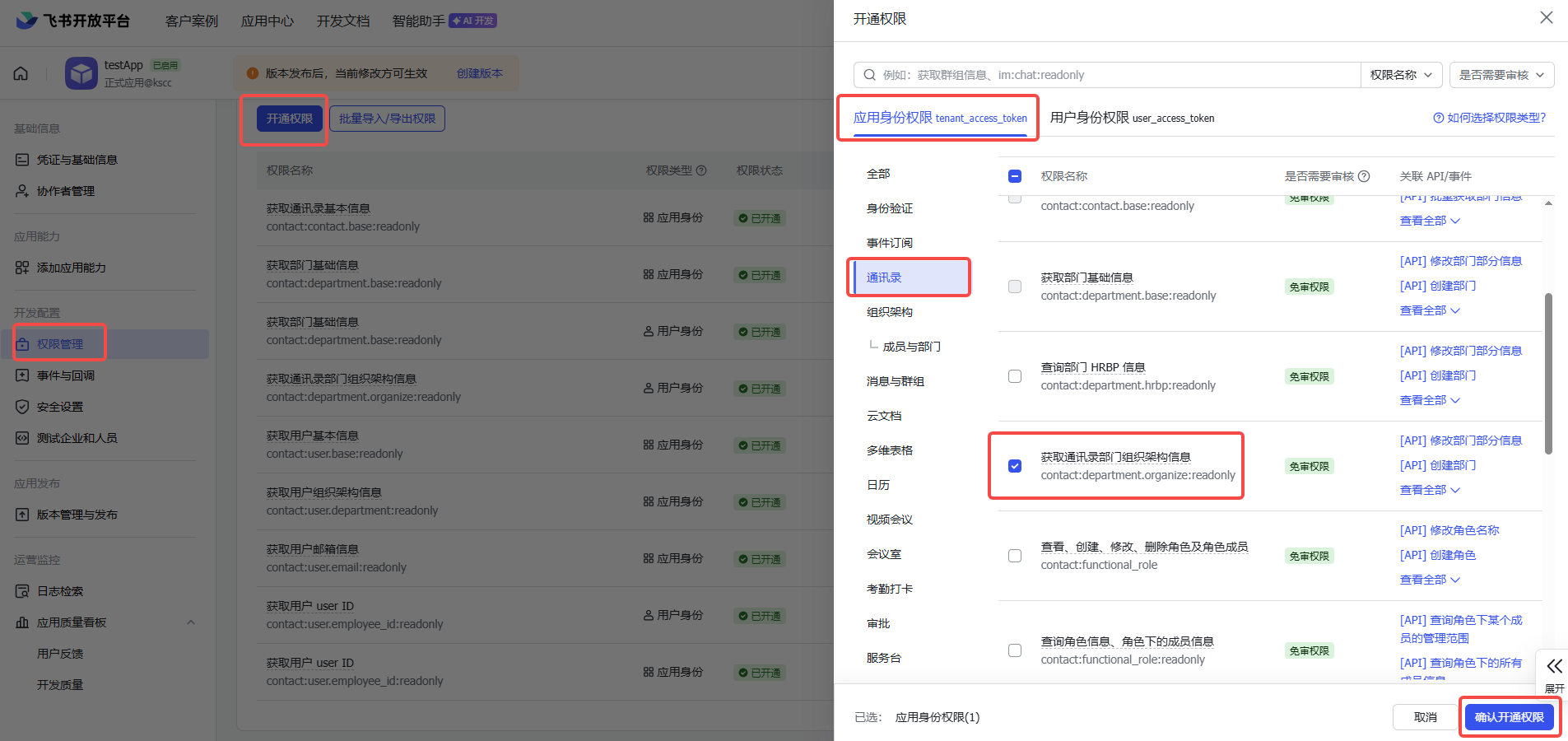Expand 查看全部 for contact:functional_role row

[x=1430, y=580]
